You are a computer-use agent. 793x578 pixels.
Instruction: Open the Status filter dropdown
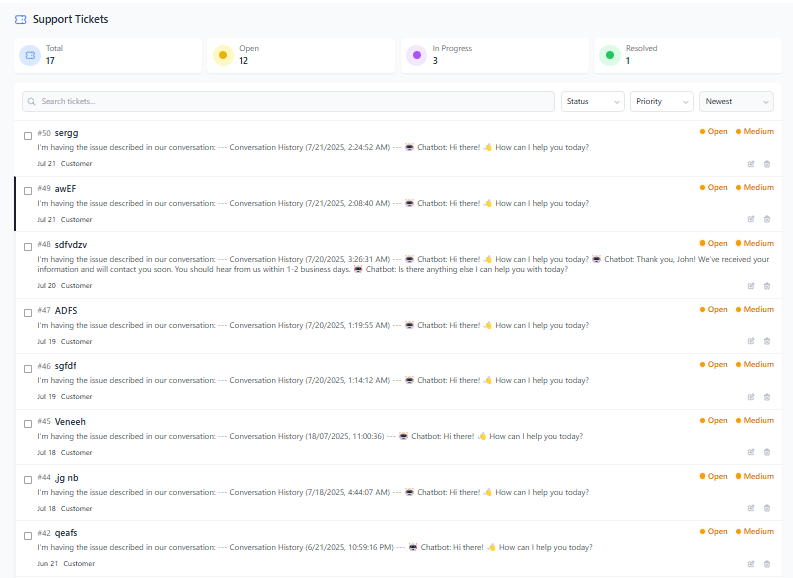593,101
